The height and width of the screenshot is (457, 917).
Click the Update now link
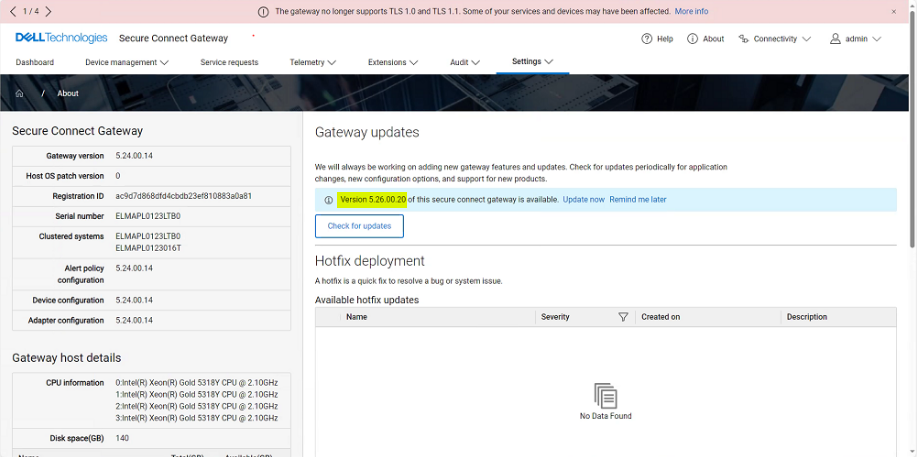(x=584, y=200)
